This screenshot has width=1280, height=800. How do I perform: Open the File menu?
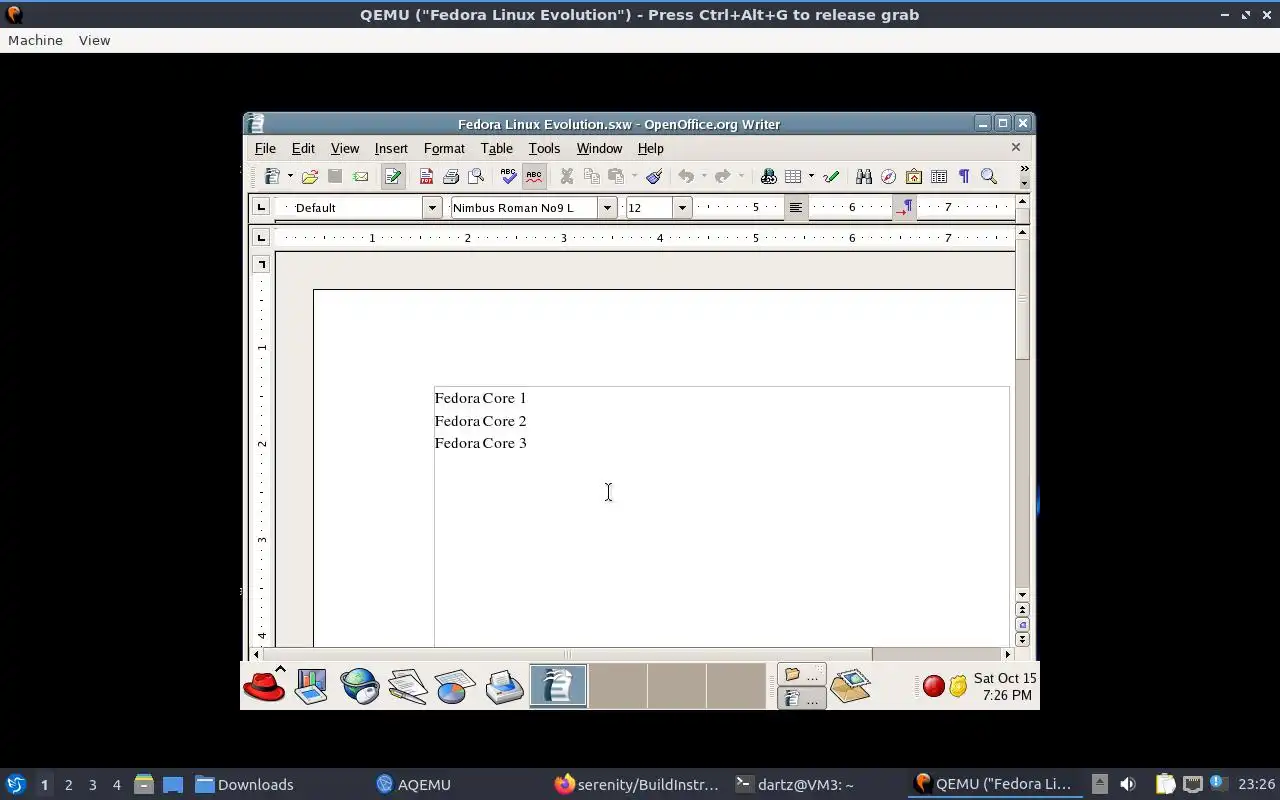pos(265,148)
